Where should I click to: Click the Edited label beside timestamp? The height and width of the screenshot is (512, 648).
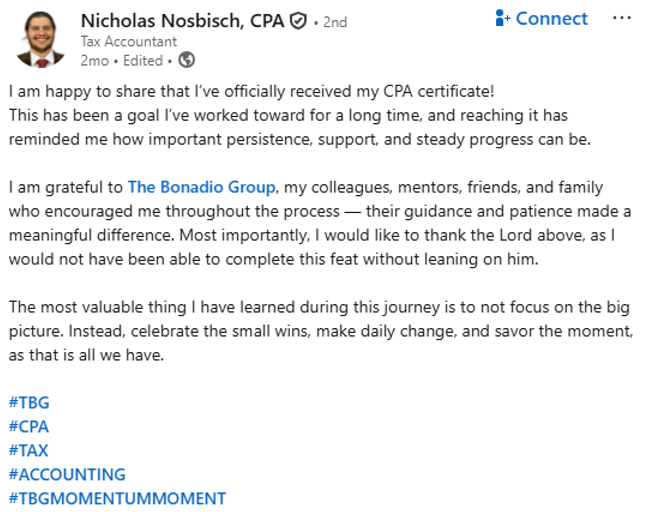point(143,60)
